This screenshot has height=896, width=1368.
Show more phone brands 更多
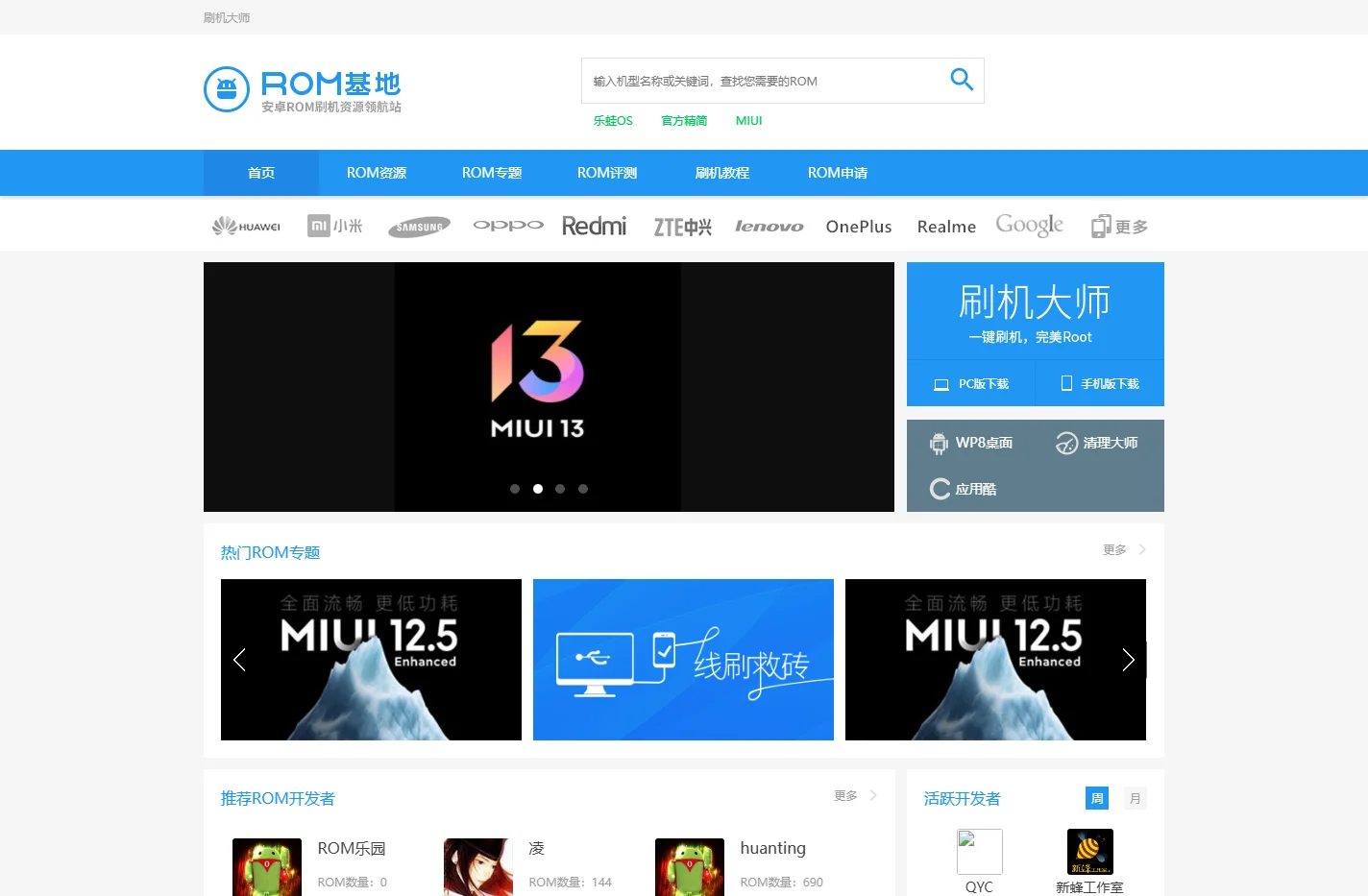pos(1119,227)
